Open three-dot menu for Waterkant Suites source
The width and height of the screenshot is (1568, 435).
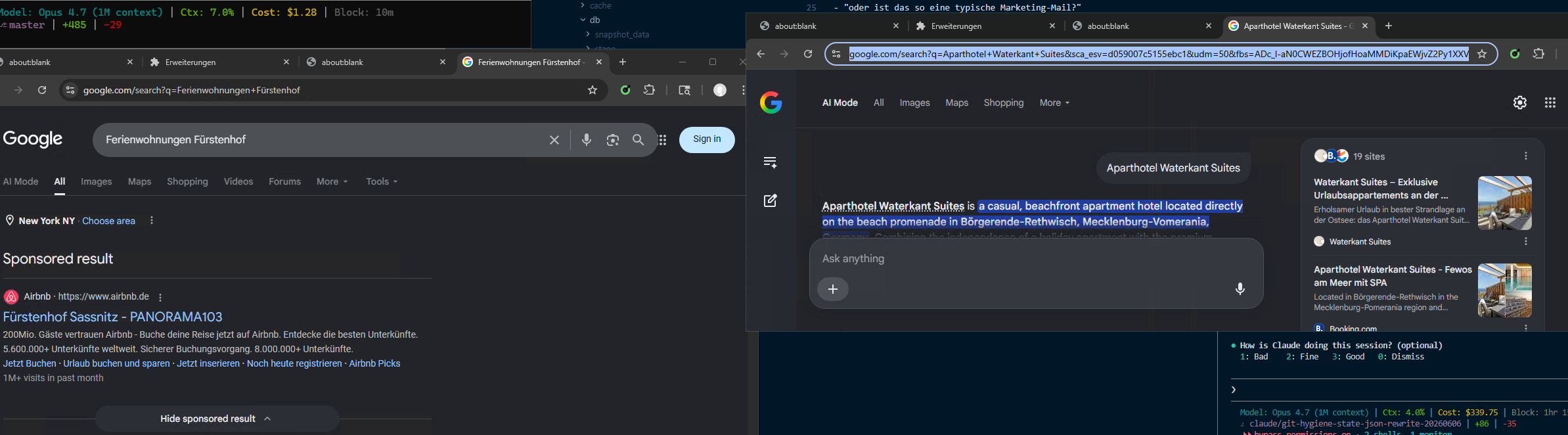point(1526,241)
